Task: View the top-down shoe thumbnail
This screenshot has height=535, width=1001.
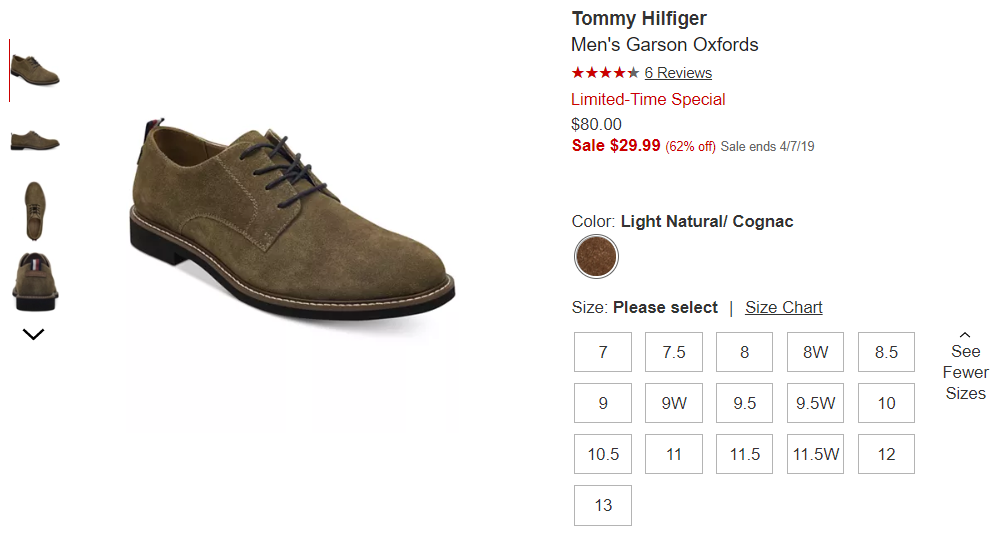Action: pyautogui.click(x=34, y=211)
